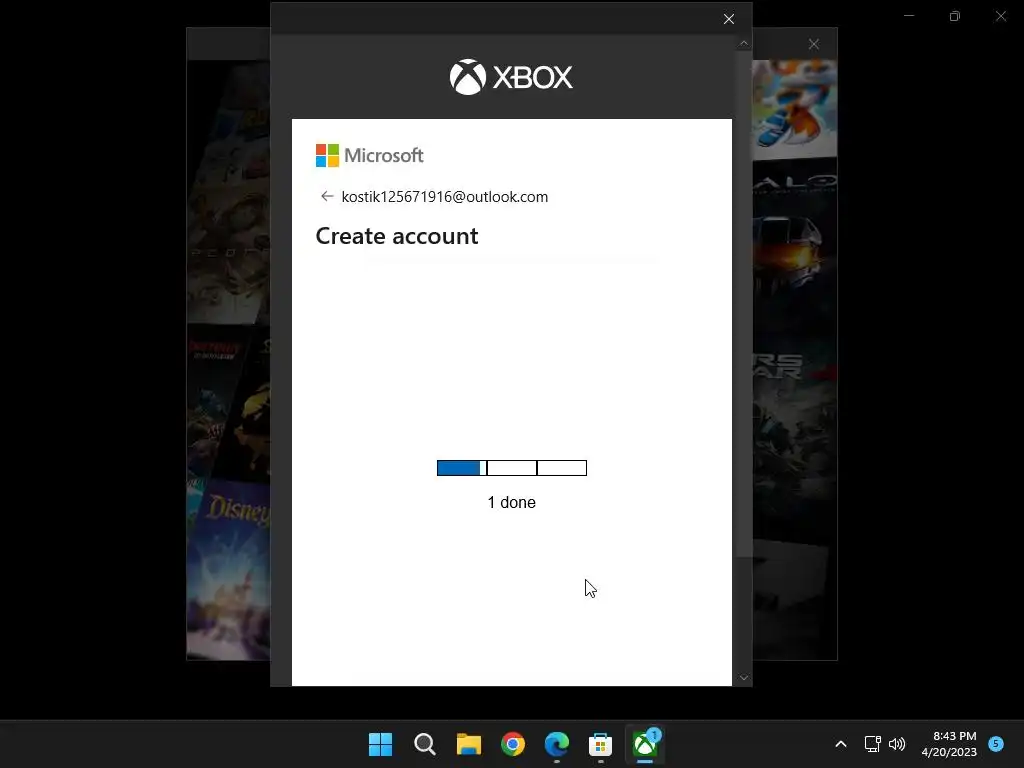Close the background Xbox window behind the dialog
Screen dimensions: 1024x768
[x=814, y=44]
